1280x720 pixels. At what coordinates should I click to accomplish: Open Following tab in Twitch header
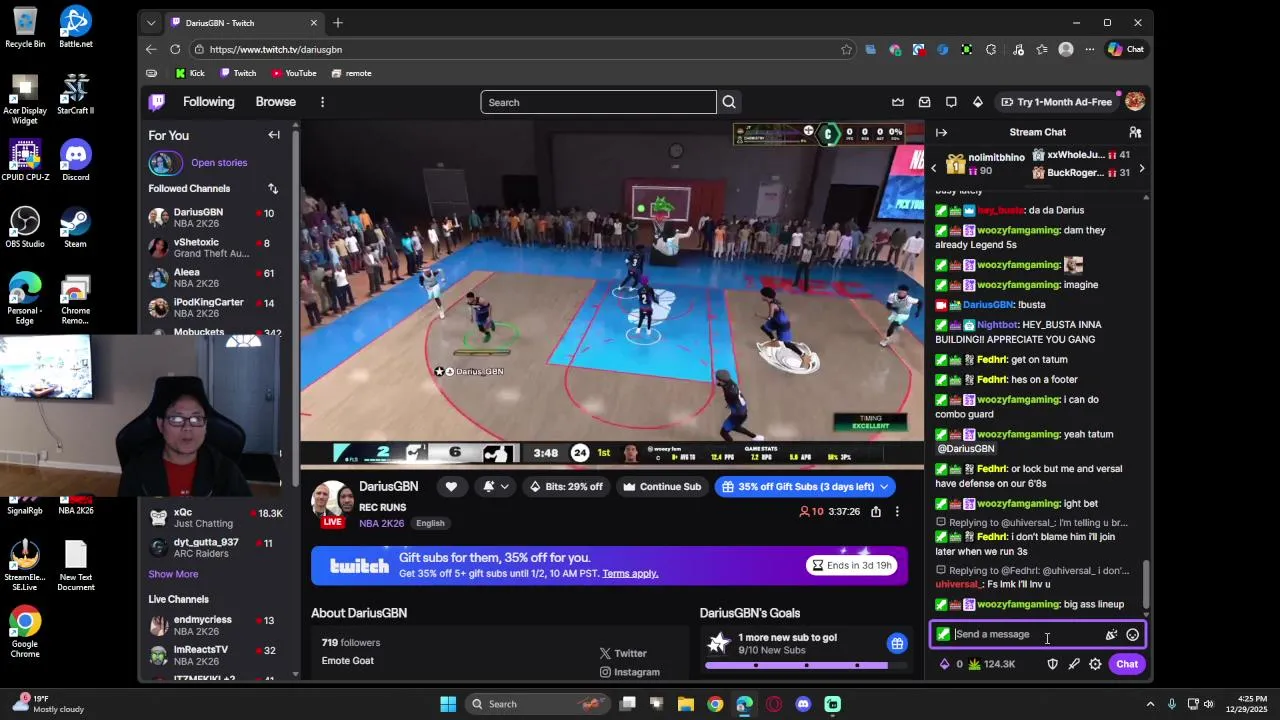tap(208, 102)
